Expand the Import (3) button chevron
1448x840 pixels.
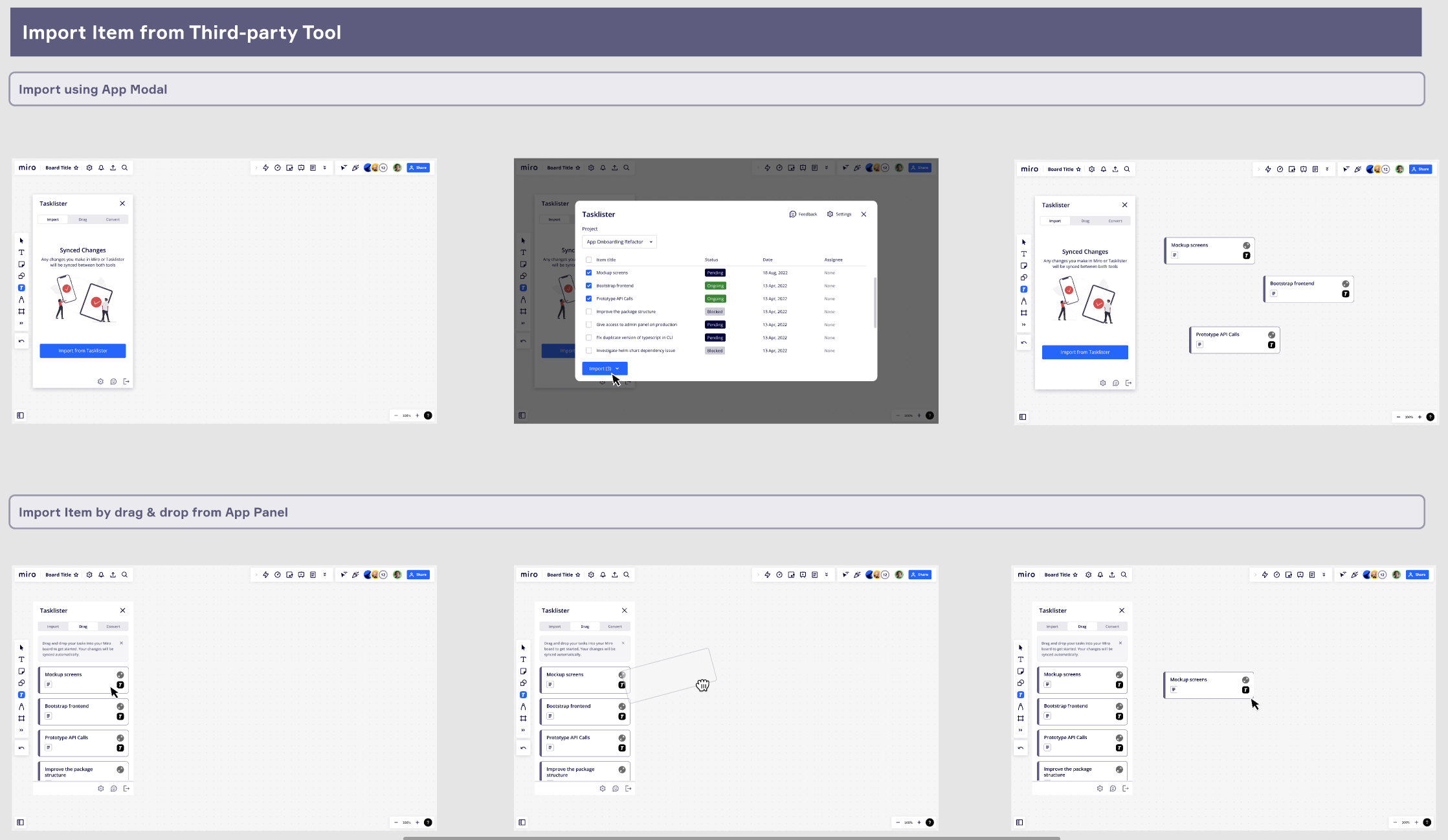click(618, 369)
